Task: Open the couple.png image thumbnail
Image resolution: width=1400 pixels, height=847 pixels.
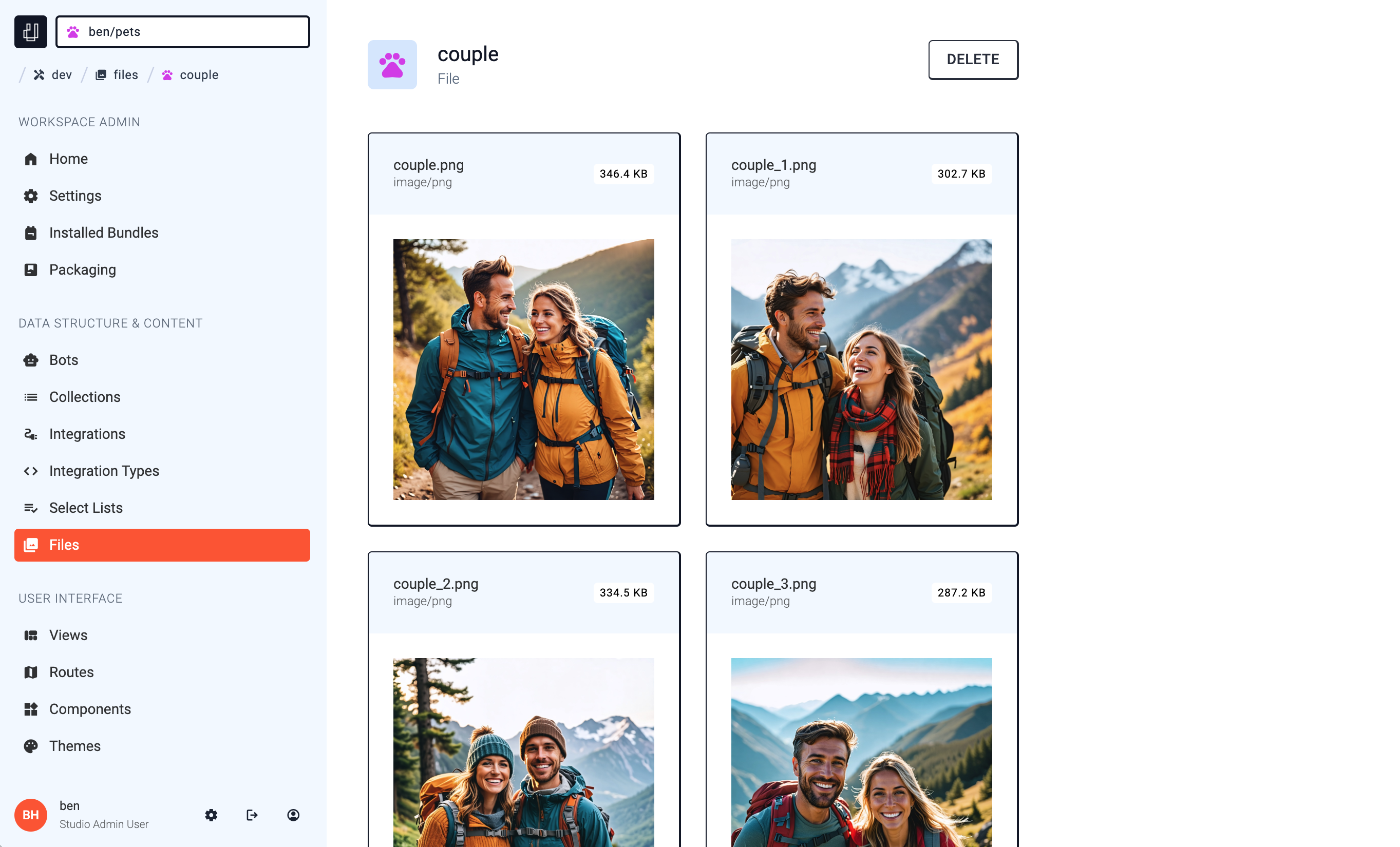Action: [523, 369]
